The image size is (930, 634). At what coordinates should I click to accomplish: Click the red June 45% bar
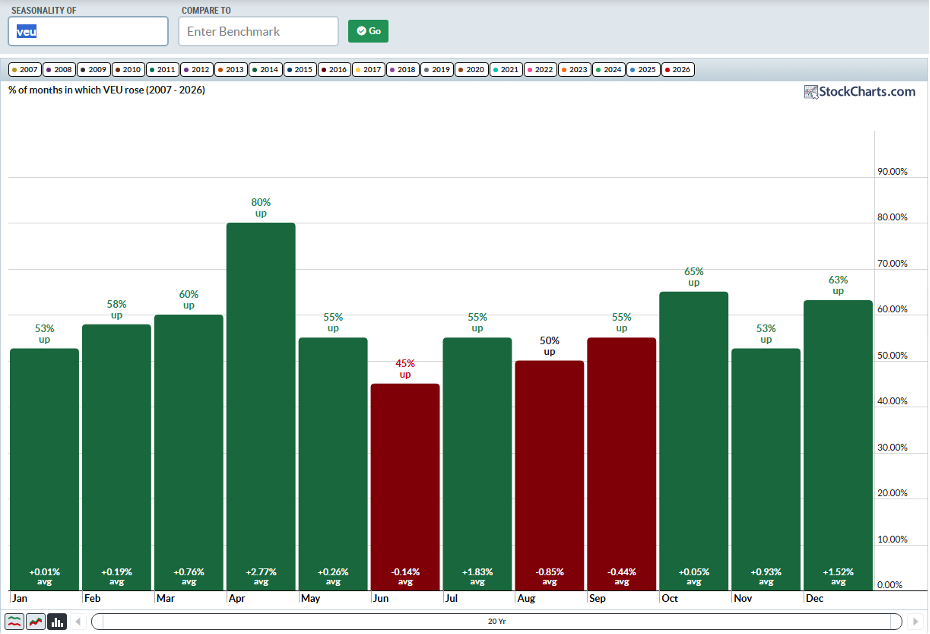405,487
